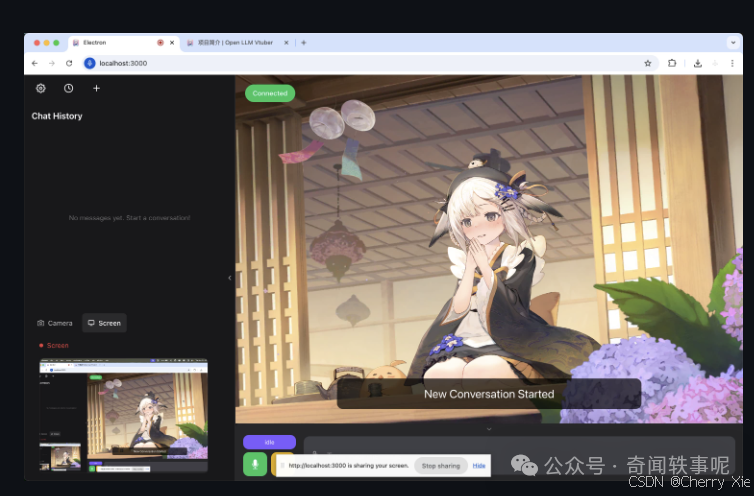The height and width of the screenshot is (496, 754).
Task: Click the 'Chat History' heading
Action: tap(57, 116)
